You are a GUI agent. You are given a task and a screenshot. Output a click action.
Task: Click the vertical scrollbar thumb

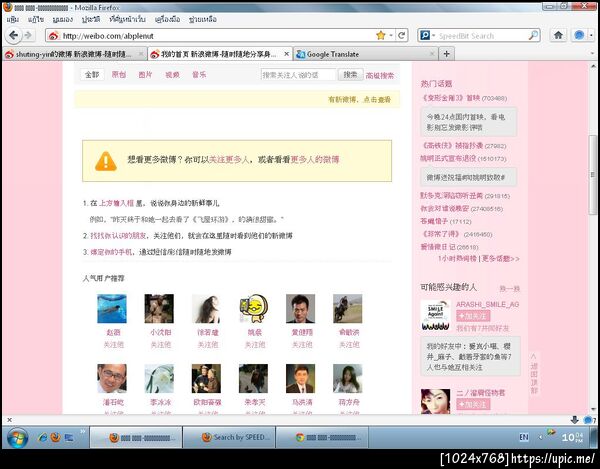click(x=593, y=174)
